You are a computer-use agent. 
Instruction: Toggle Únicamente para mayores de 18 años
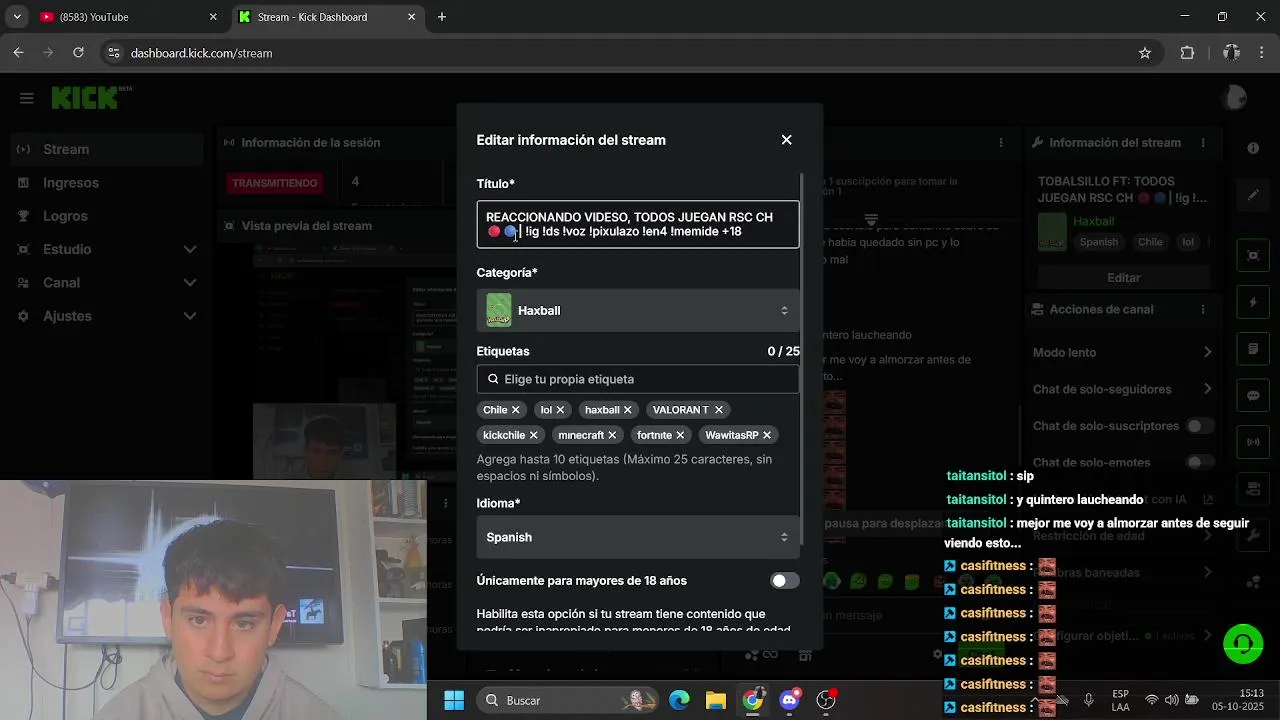tap(785, 581)
